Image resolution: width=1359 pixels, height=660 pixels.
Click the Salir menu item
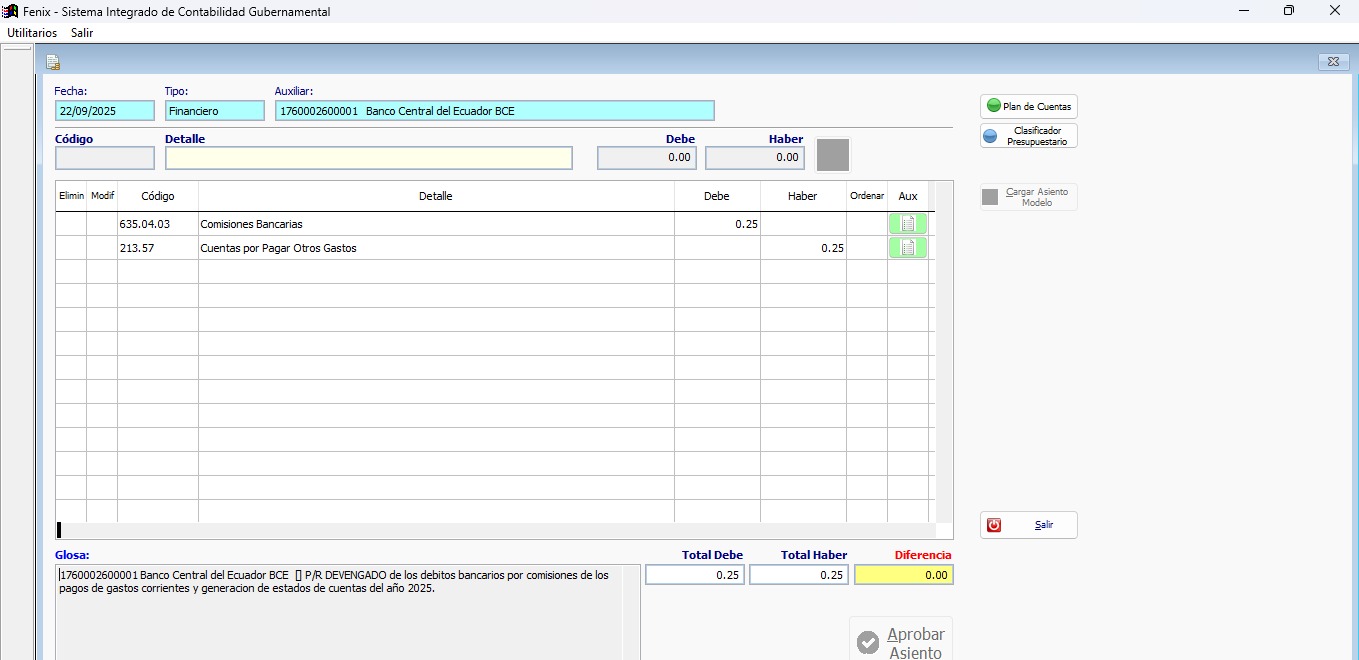82,33
